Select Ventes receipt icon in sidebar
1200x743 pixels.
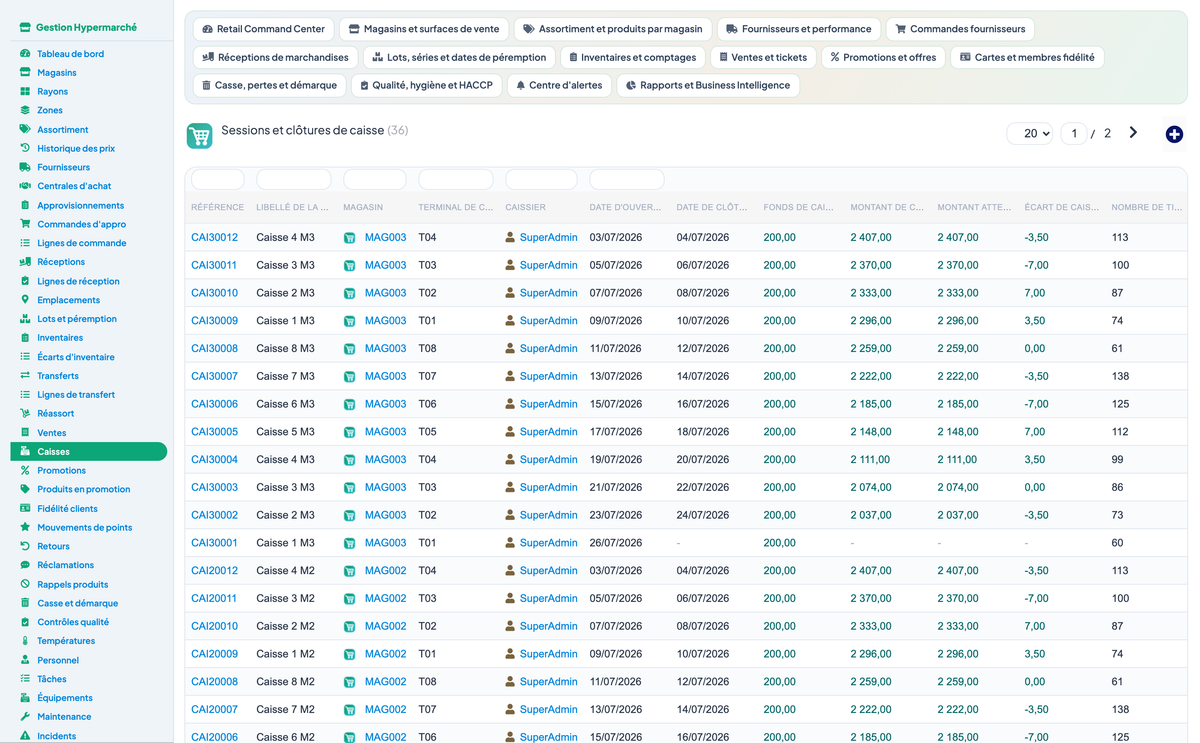tap(25, 432)
